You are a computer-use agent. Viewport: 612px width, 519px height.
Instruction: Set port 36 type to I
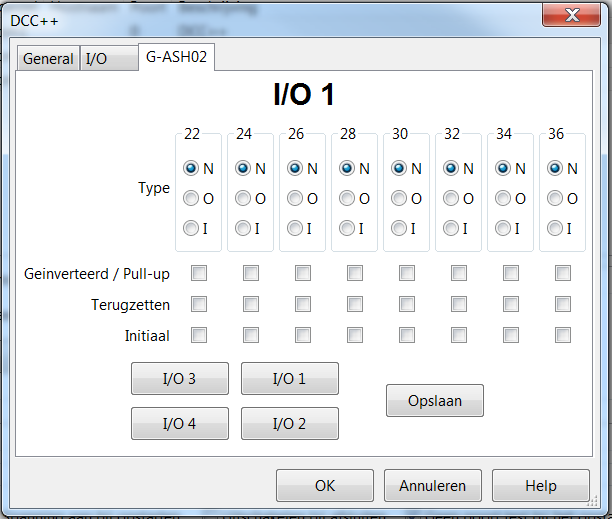(555, 229)
